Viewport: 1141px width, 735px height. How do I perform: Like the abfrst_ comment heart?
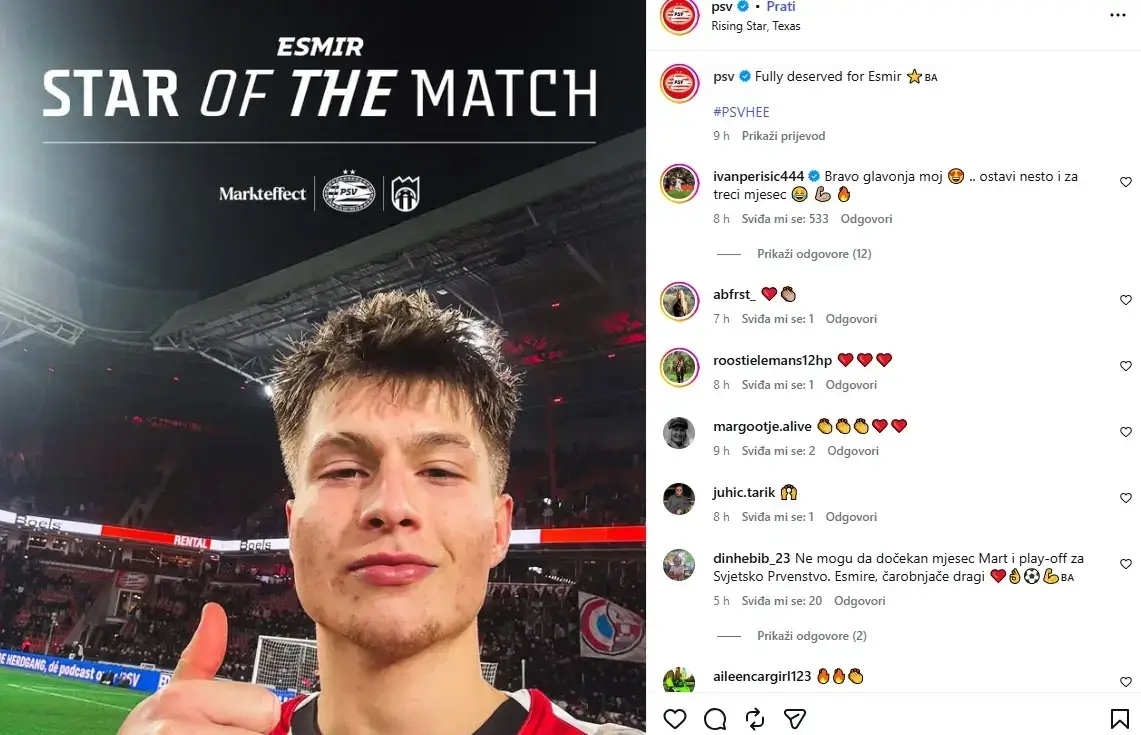(x=1126, y=300)
